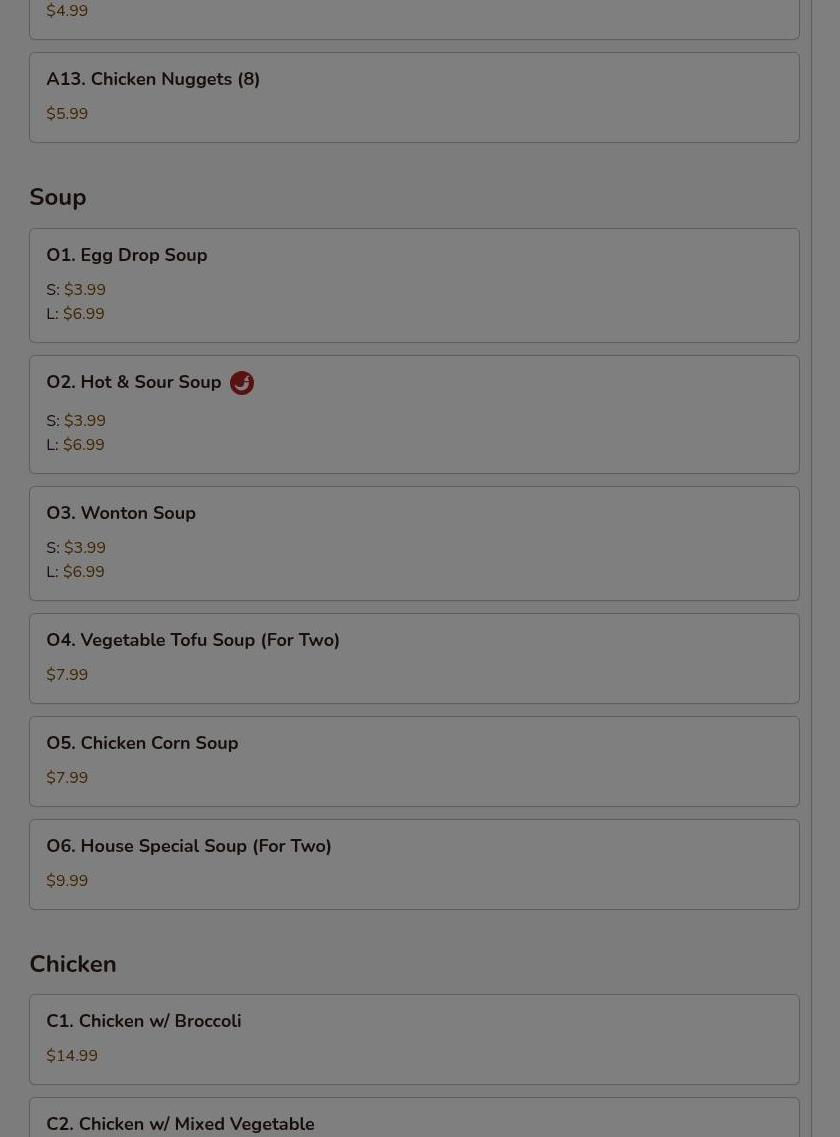Pick O5 Chicken Corn Soup
Image resolution: width=840 pixels, height=1137 pixels.
142,744
